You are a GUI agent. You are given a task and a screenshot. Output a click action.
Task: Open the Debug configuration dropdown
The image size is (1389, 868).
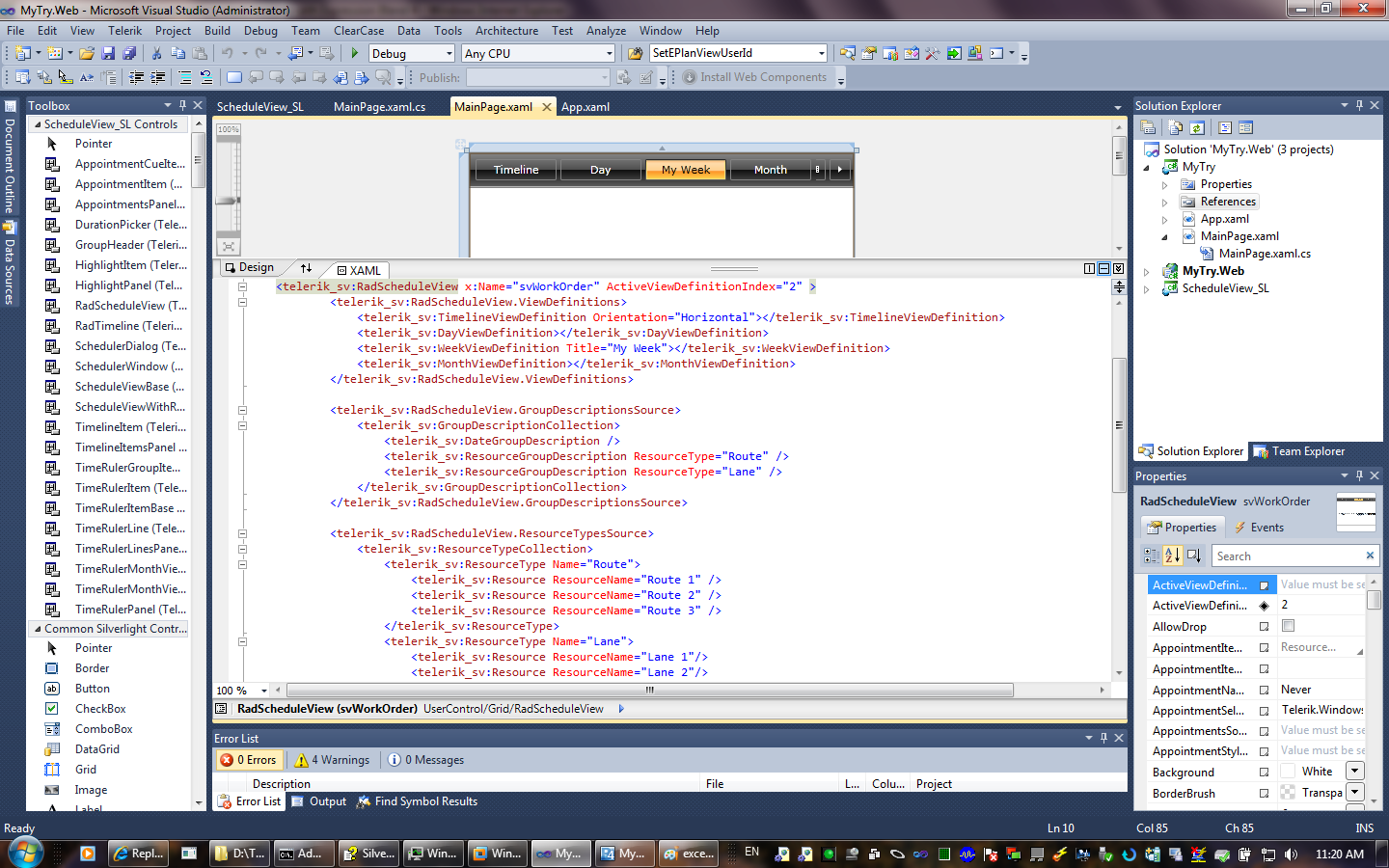click(x=449, y=54)
